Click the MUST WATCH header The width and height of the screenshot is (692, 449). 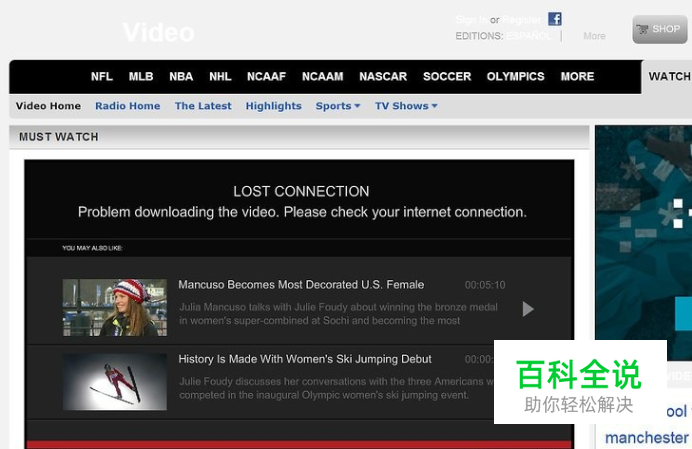(x=59, y=137)
